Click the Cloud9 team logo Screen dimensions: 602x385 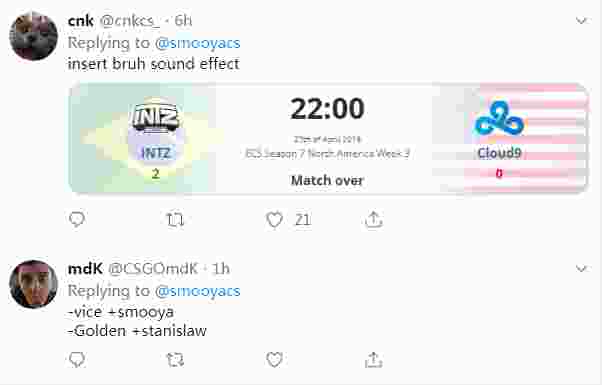pyautogui.click(x=499, y=119)
